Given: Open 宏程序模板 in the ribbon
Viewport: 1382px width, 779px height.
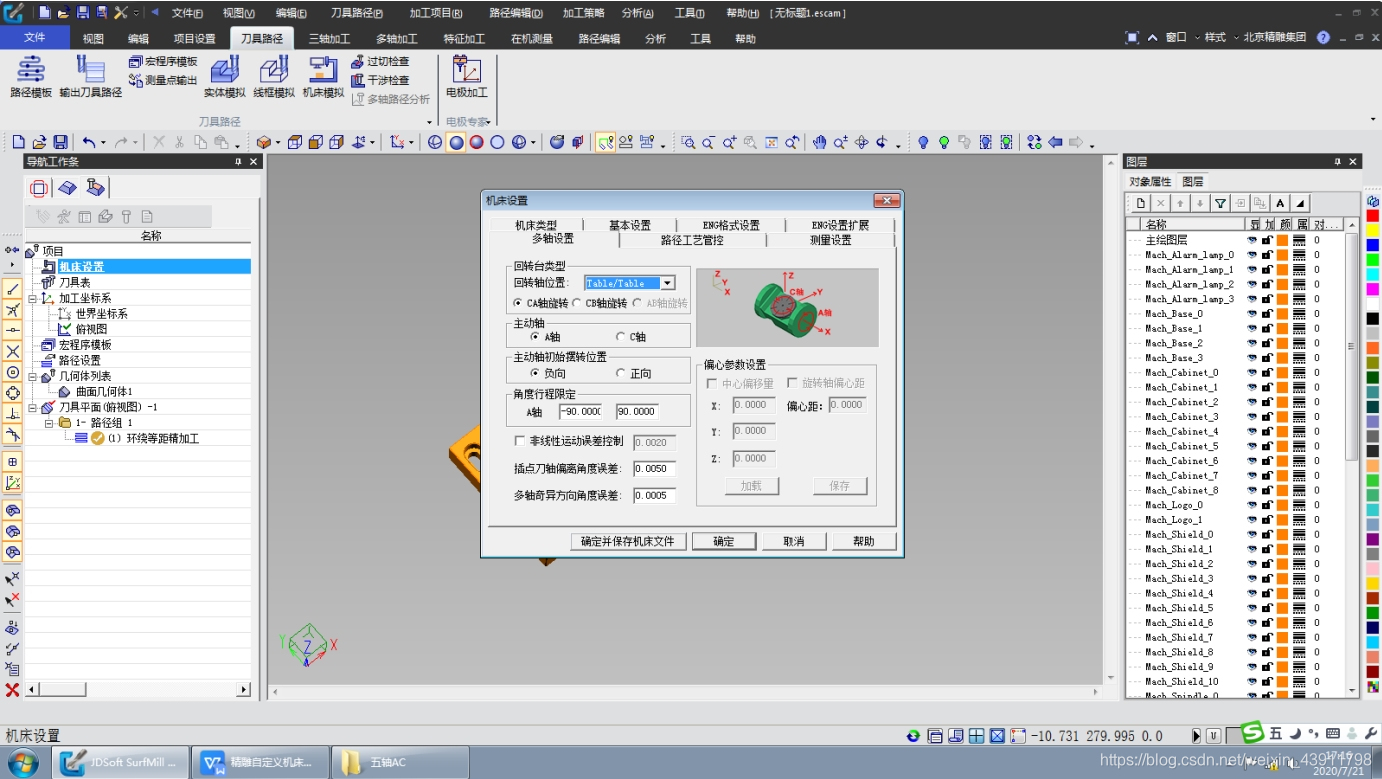Looking at the screenshot, I should (x=163, y=62).
